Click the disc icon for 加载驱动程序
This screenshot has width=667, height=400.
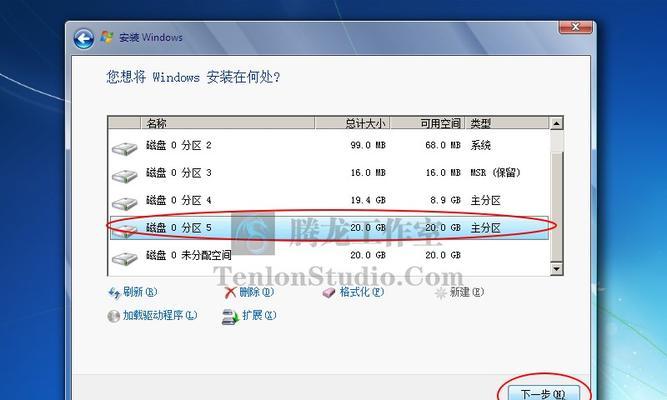point(114,316)
